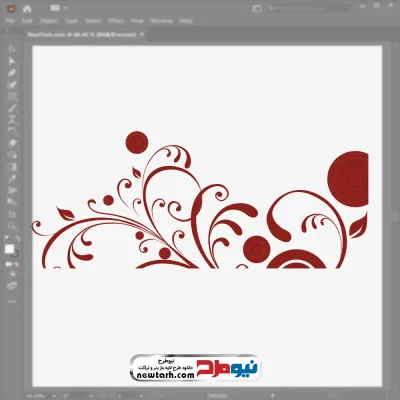Choose the Rectangle tool
The image size is (400, 400).
click(x=12, y=97)
